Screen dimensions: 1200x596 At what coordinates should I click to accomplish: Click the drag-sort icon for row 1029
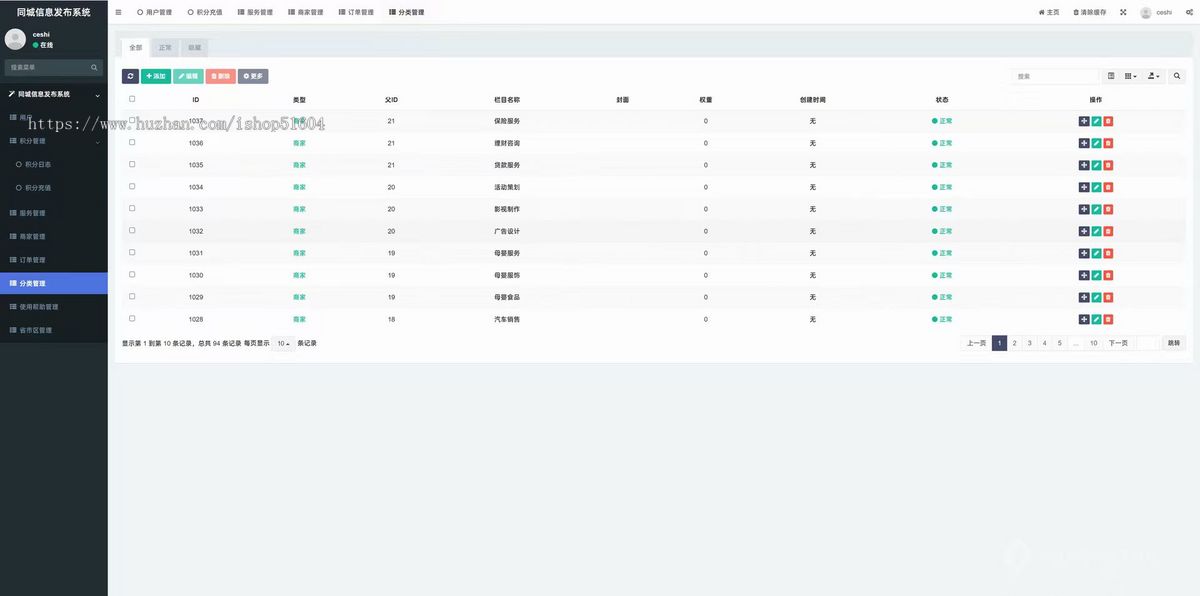point(1084,297)
